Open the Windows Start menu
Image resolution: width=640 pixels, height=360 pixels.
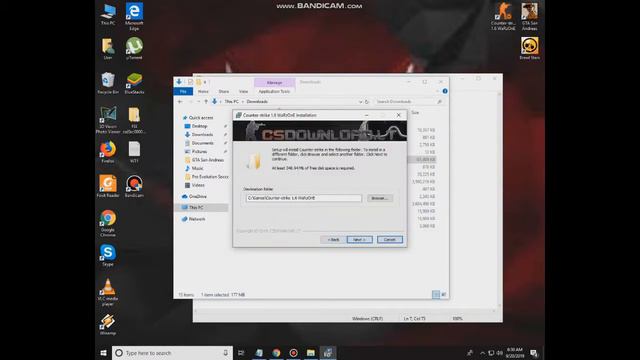coord(103,353)
